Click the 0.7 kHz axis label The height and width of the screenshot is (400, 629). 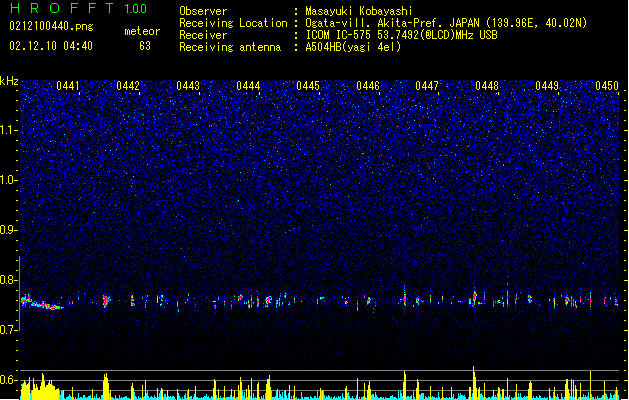9,329
